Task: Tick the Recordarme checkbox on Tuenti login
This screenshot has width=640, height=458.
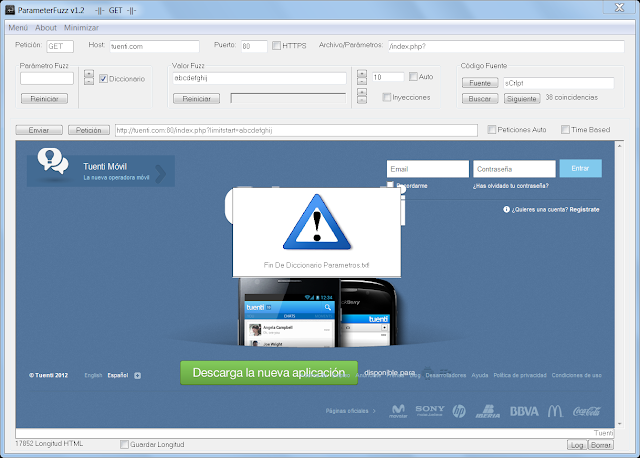Action: click(x=390, y=185)
